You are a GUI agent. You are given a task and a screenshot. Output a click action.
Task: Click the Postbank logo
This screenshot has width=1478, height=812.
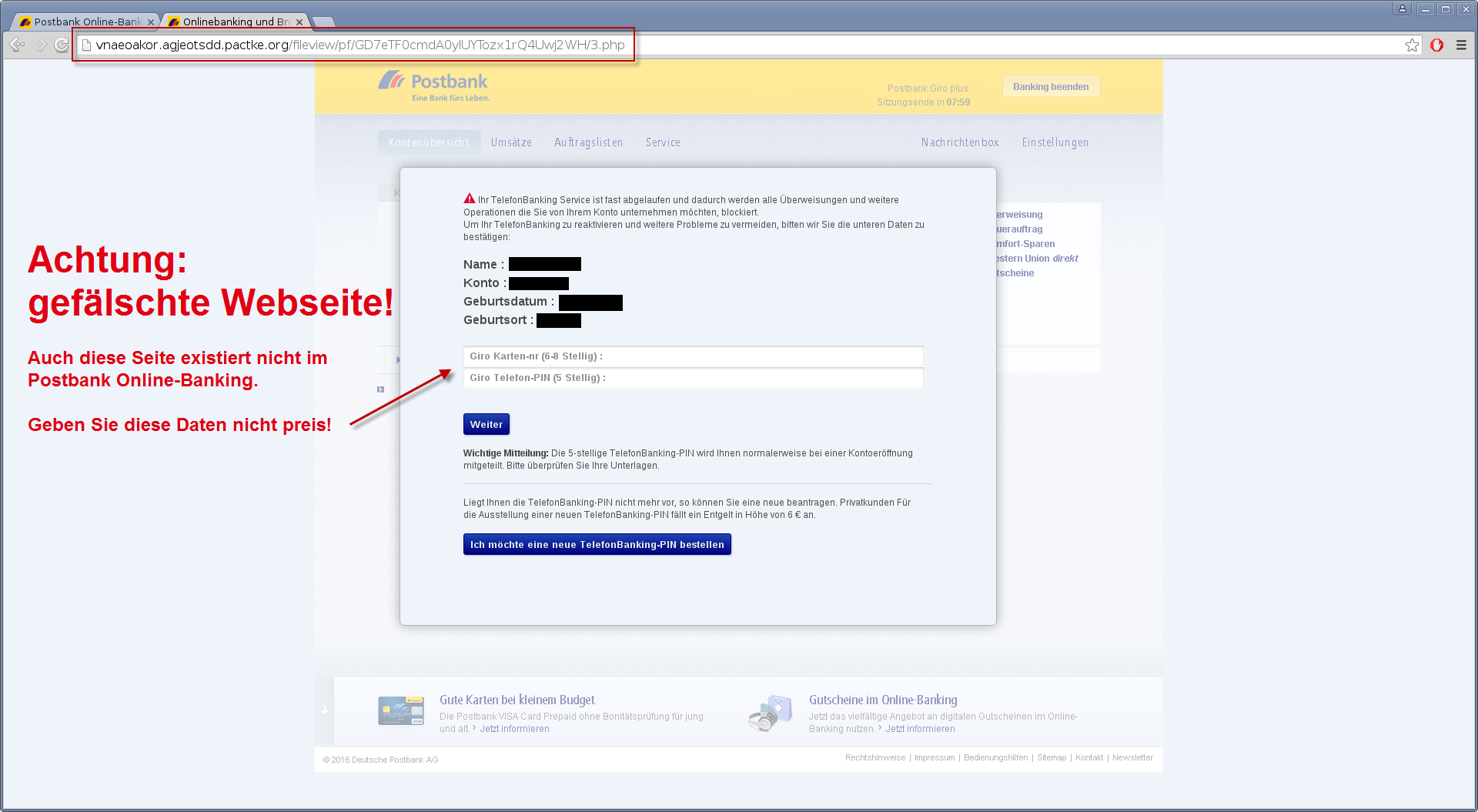433,86
